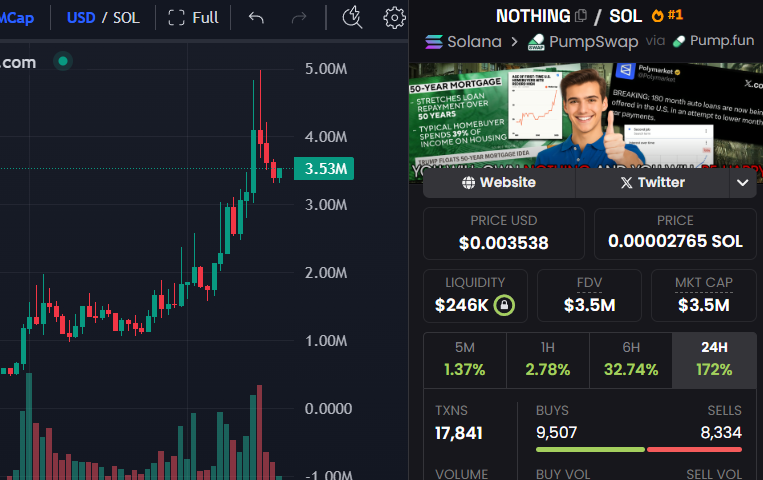763x480 pixels.
Task: Click the LIQUIDITY $246K value
Action: point(461,305)
